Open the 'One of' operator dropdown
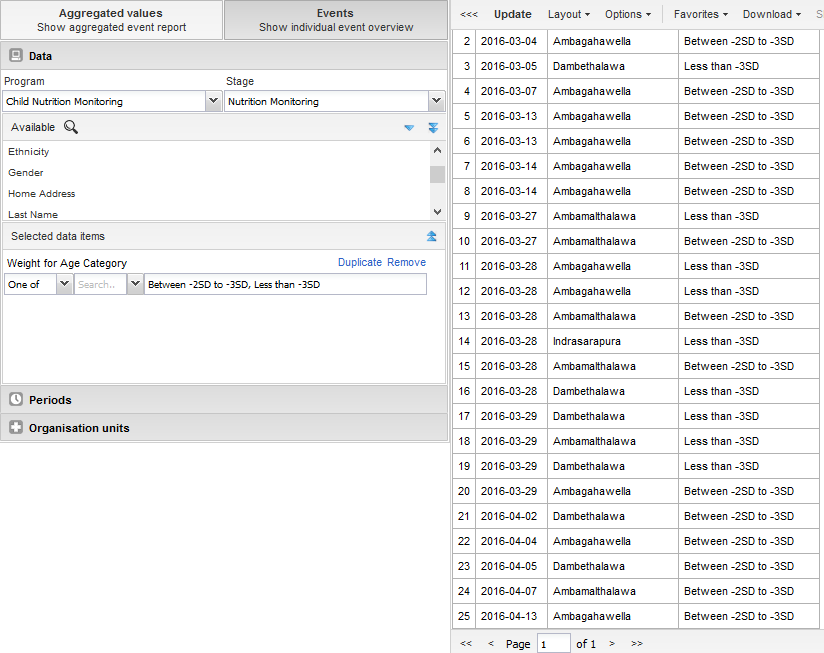The image size is (824, 653). pos(64,284)
